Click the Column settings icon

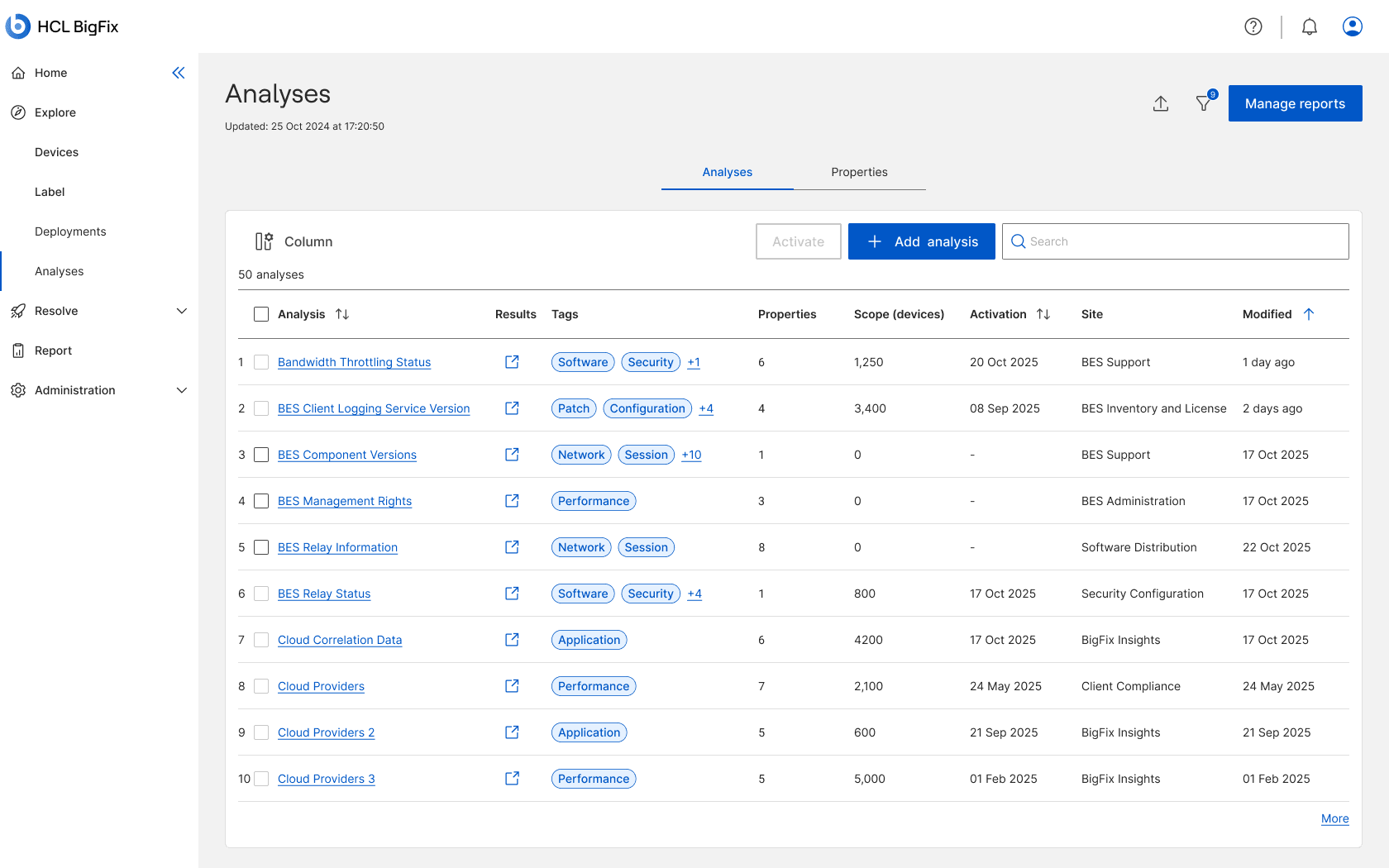pyautogui.click(x=264, y=241)
